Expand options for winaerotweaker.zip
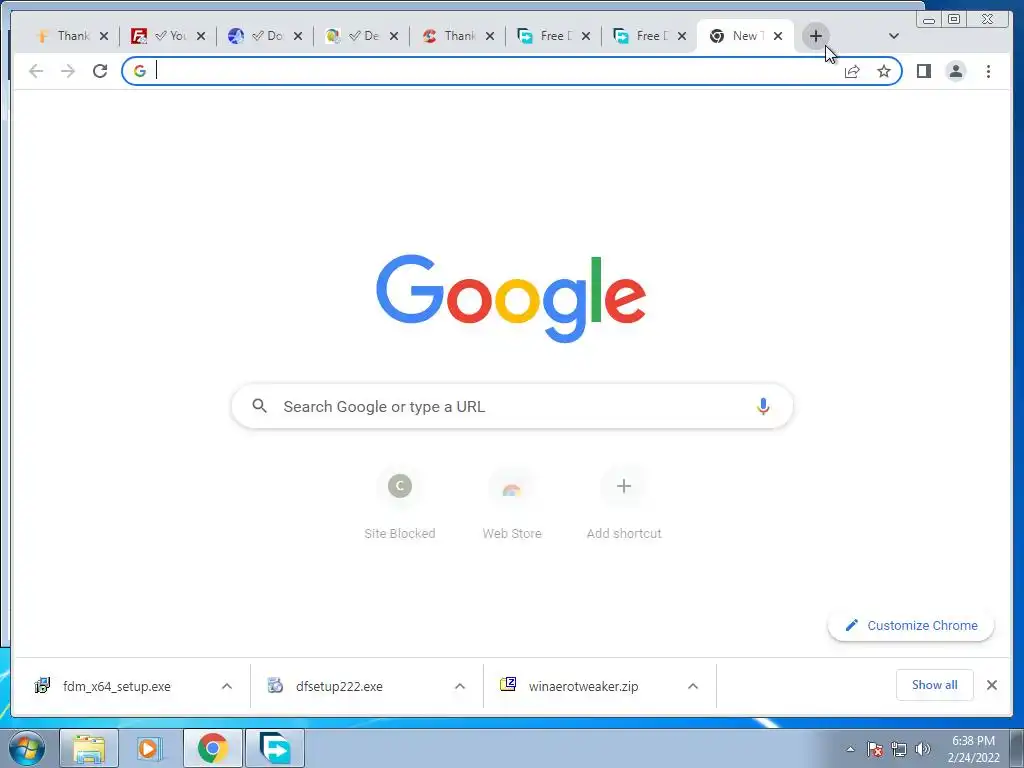The image size is (1024, 768). tap(693, 686)
